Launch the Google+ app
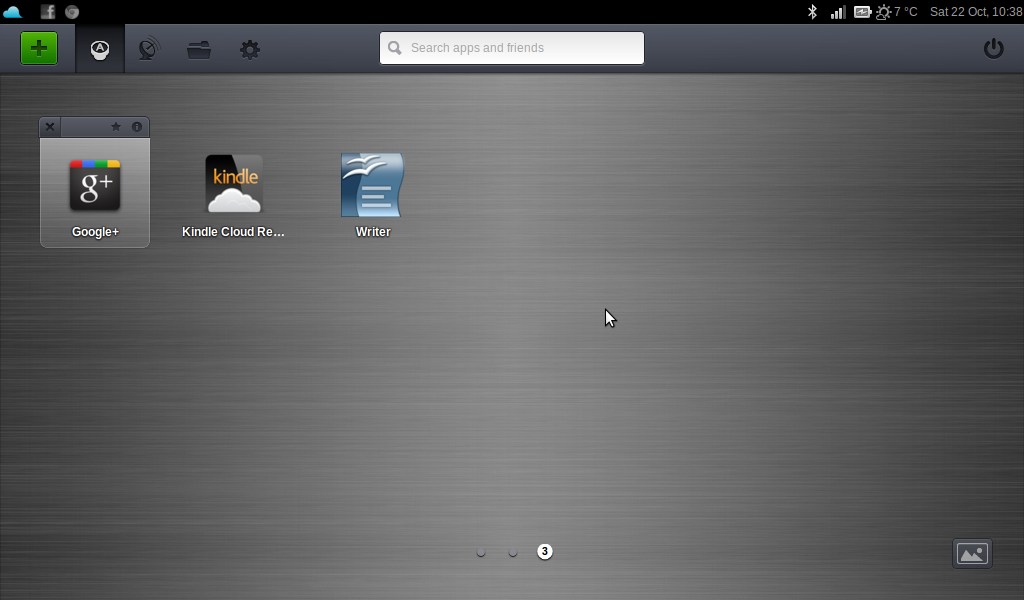The height and width of the screenshot is (600, 1024). click(95, 185)
